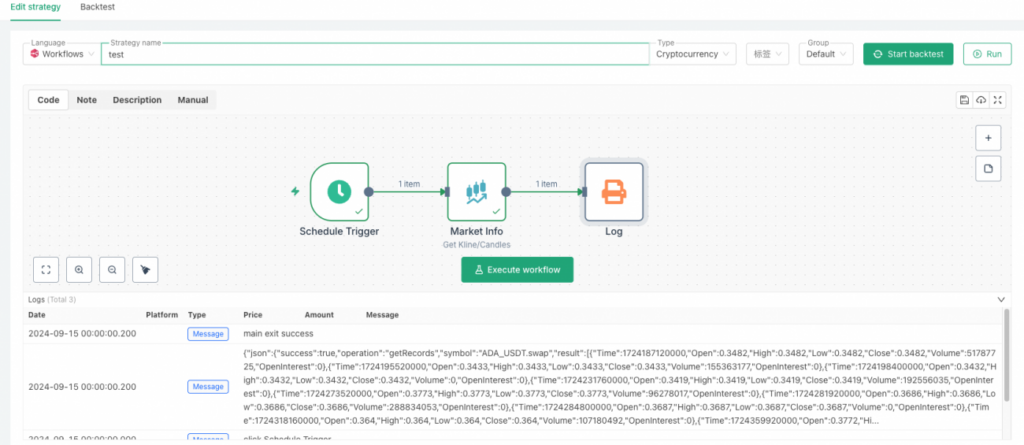Switch to the Backtest tab
1024x445 pixels.
(96, 7)
